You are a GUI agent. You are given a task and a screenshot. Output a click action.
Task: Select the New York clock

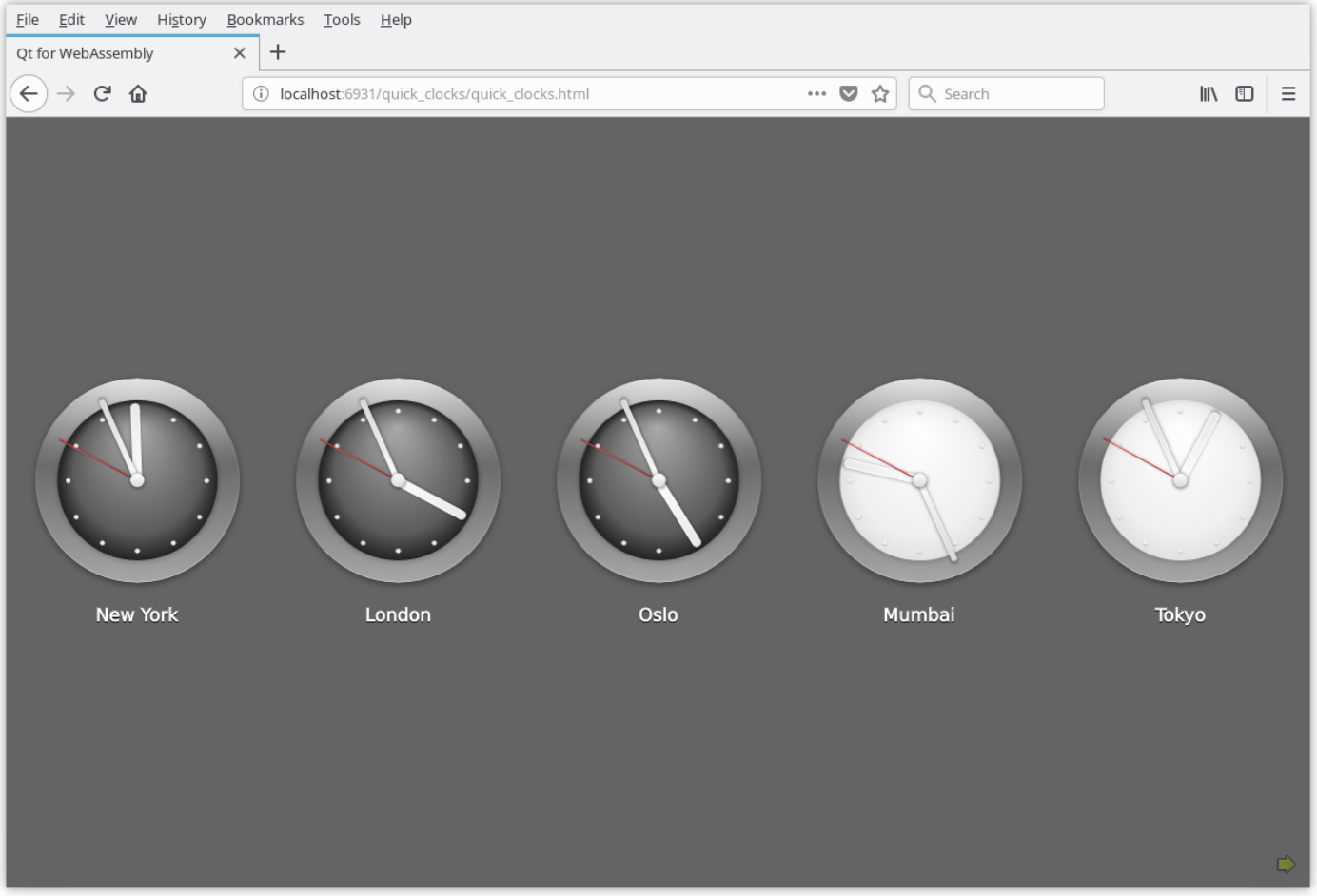point(137,480)
